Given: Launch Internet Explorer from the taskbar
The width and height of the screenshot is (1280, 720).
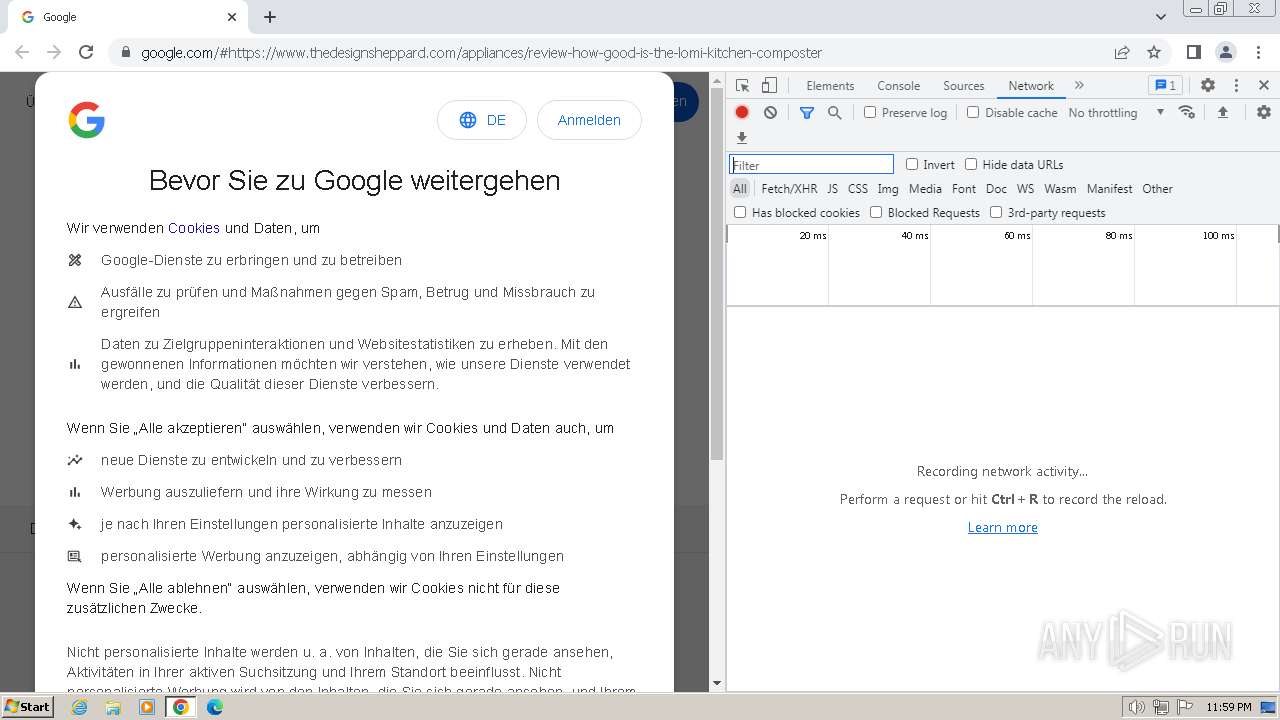Looking at the screenshot, I should tap(79, 707).
